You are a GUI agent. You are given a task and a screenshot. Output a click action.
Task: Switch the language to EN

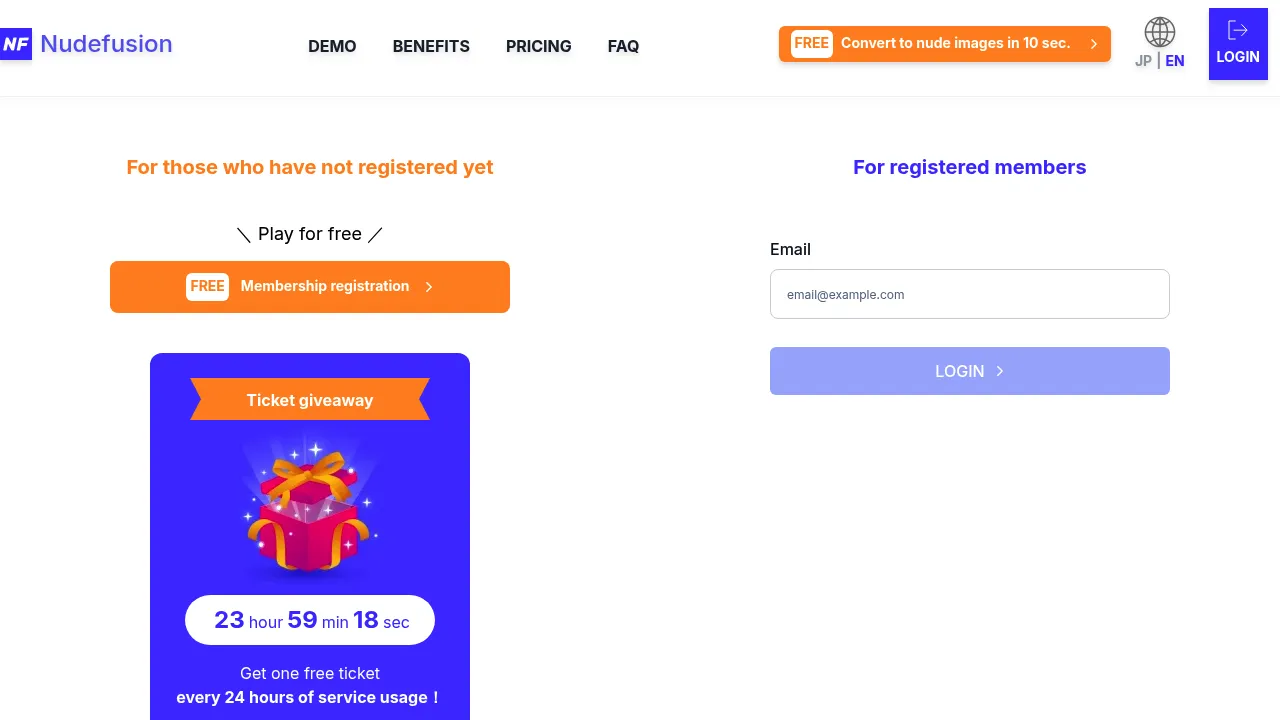[x=1175, y=61]
